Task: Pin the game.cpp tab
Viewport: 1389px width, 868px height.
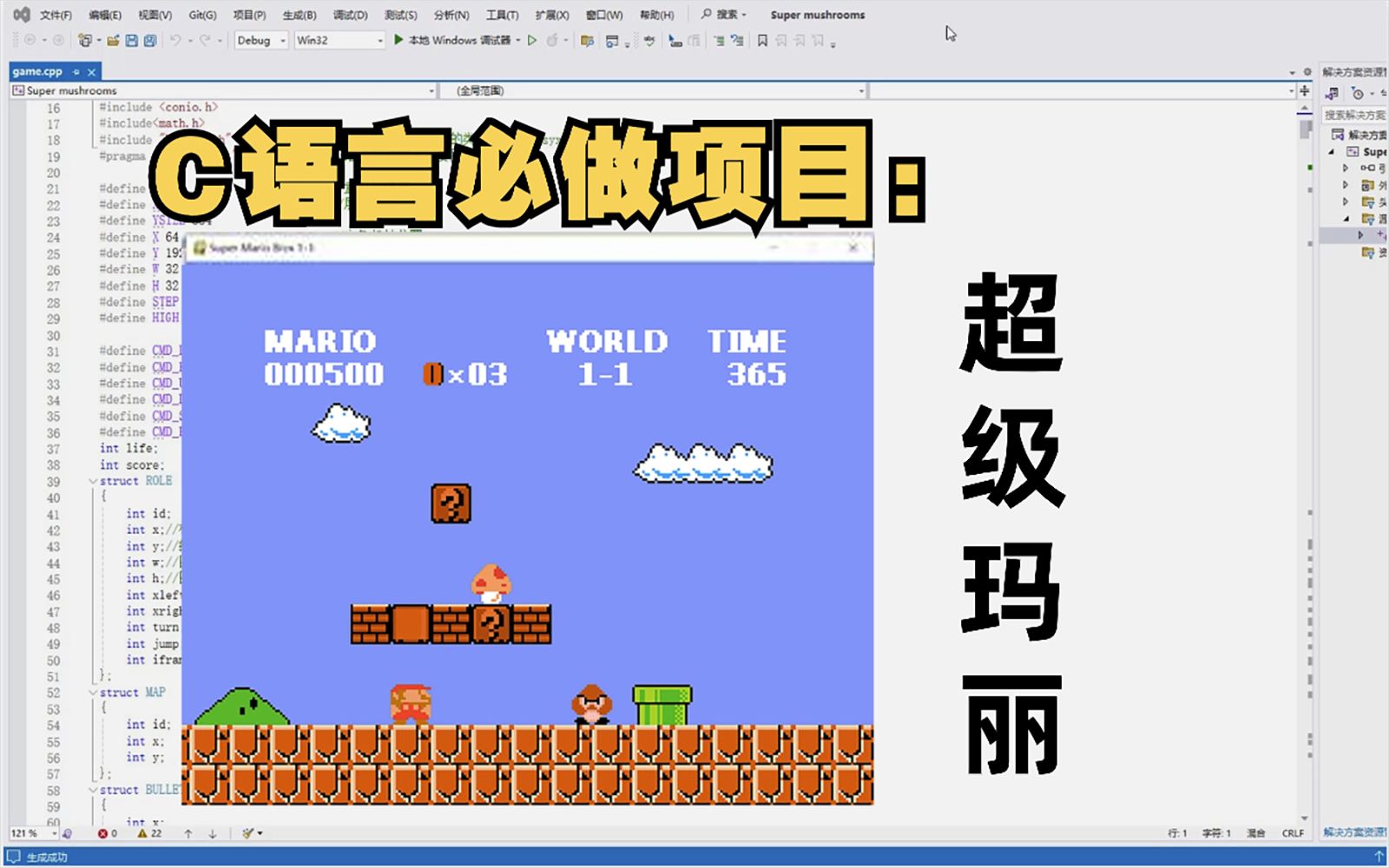Action: (x=76, y=71)
